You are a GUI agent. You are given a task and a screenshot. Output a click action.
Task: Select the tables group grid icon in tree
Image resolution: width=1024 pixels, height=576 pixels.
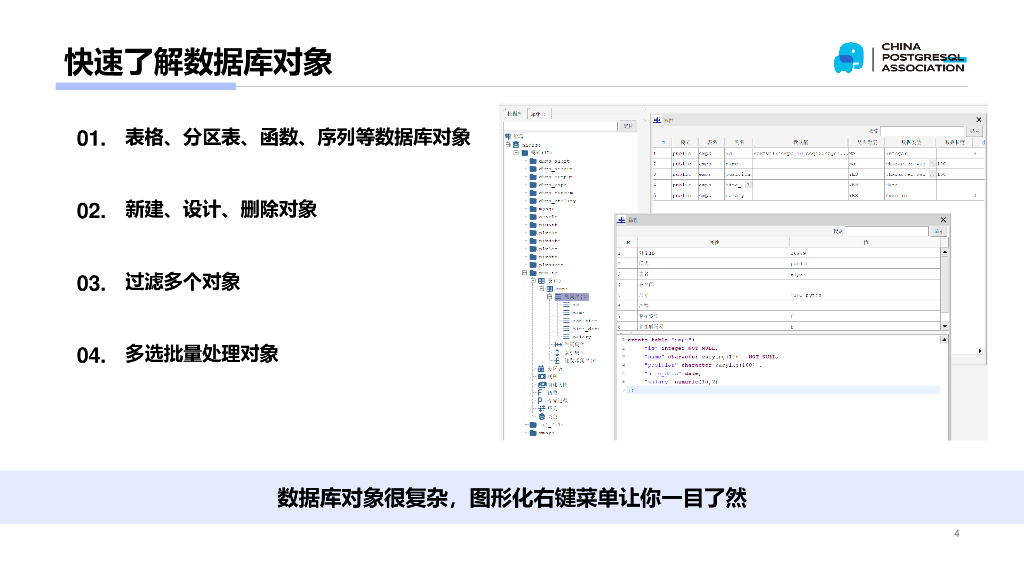pyautogui.click(x=541, y=281)
